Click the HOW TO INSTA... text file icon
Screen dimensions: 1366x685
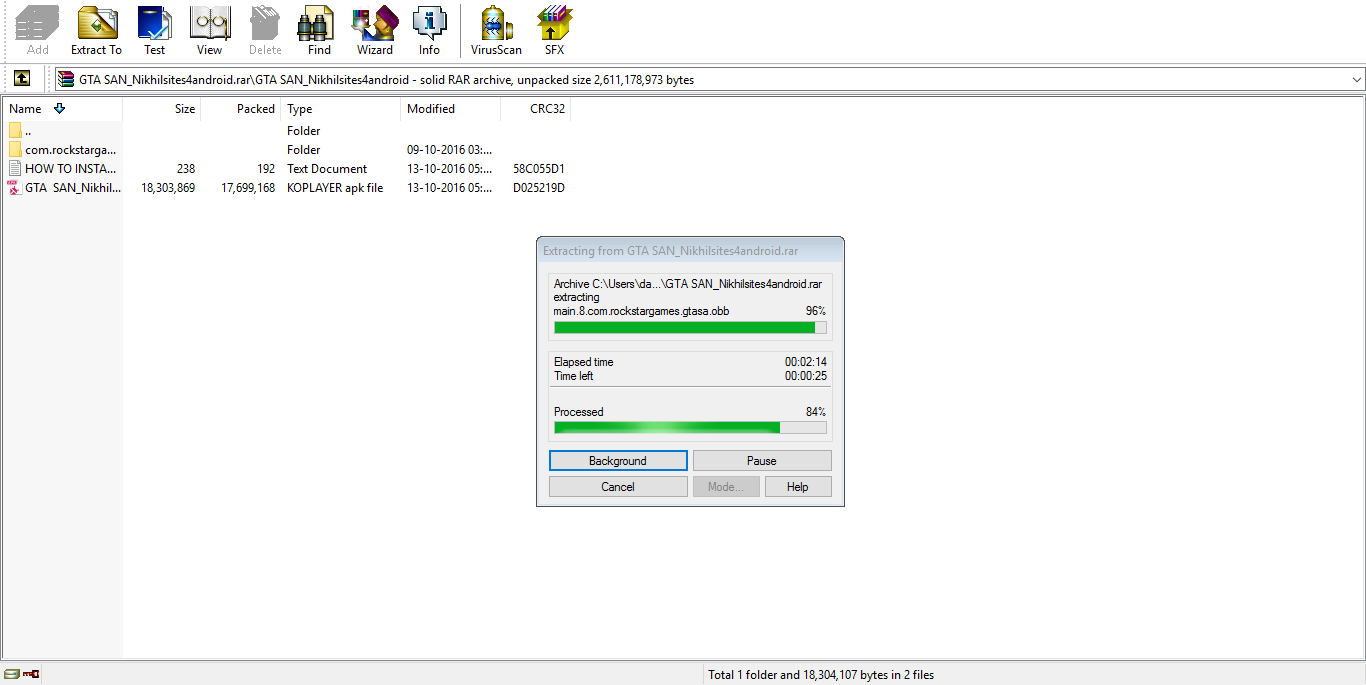point(14,169)
